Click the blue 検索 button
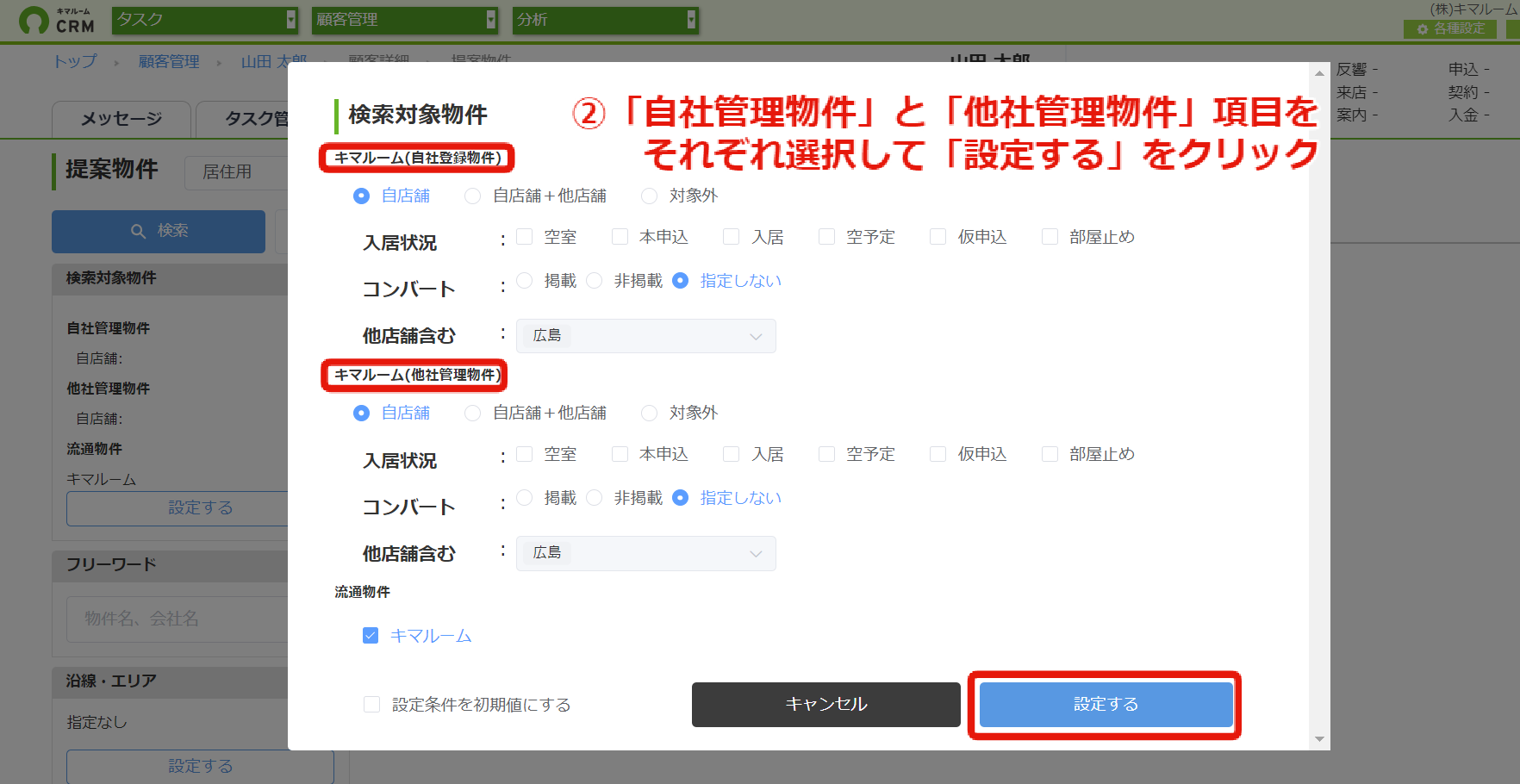The image size is (1520, 784). click(159, 231)
